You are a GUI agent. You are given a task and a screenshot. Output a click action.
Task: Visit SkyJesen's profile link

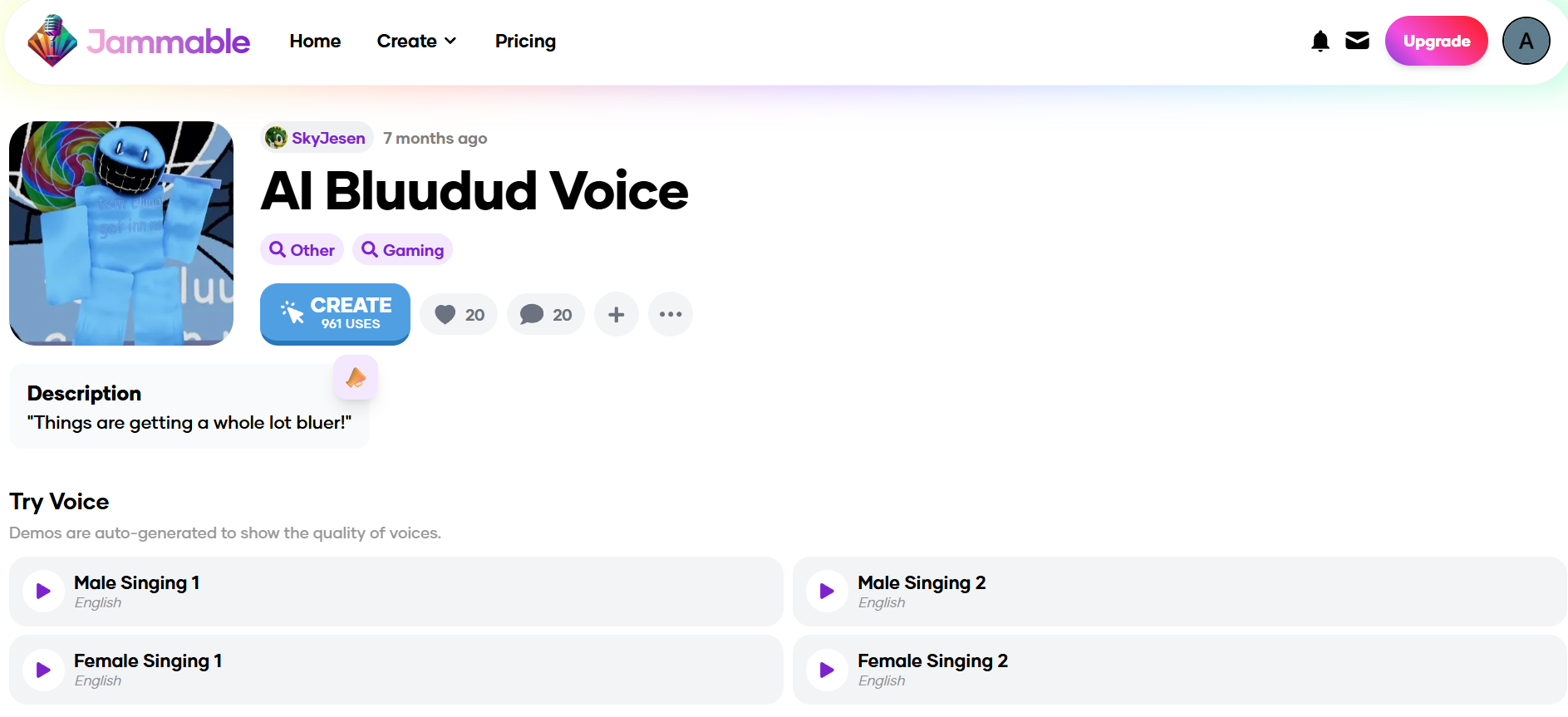pyautogui.click(x=327, y=137)
